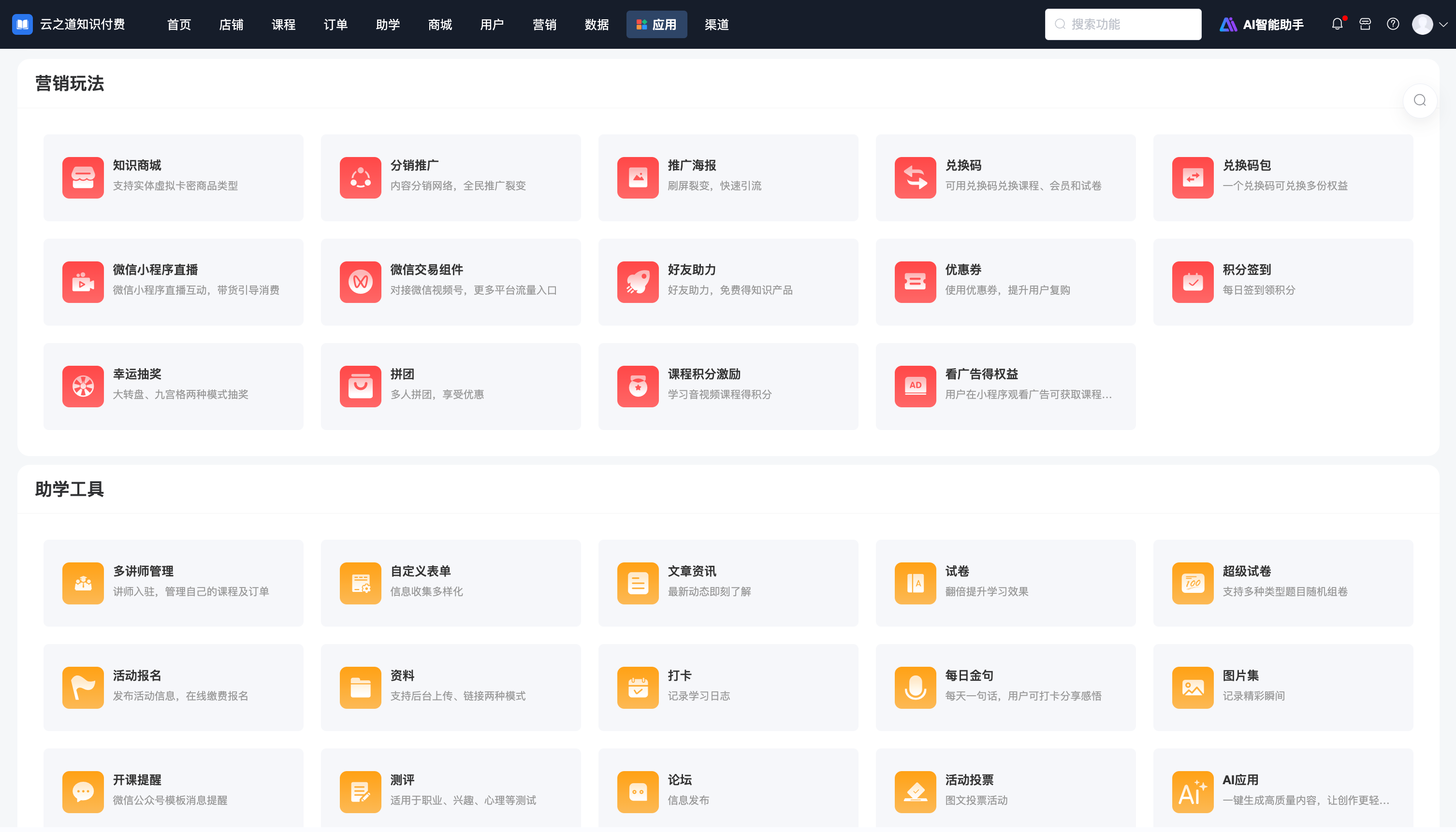Screen dimensions: 1456x832
Task: Click the 微信小程序直播 camera icon
Action: coord(83,282)
